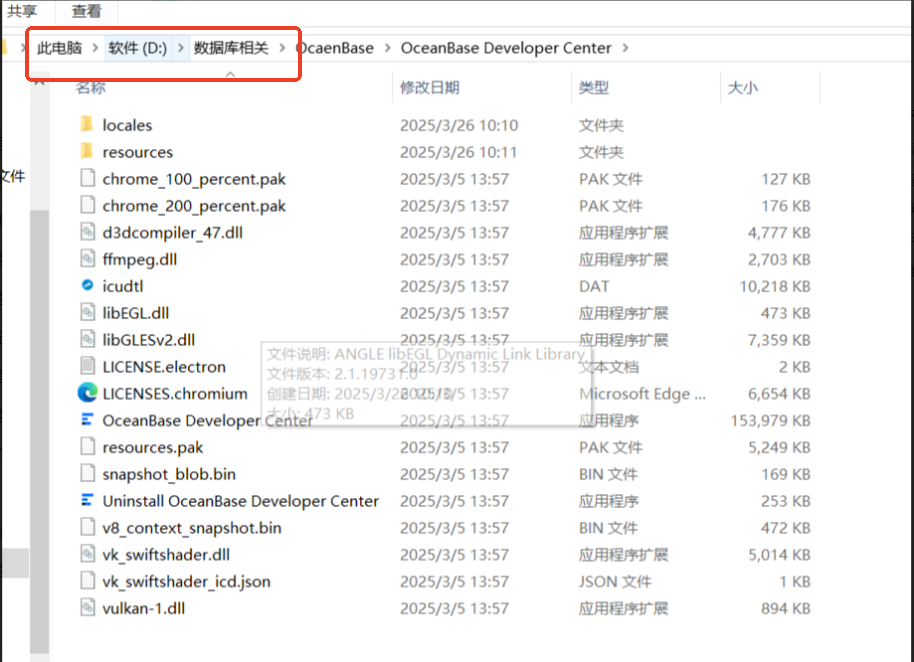The width and height of the screenshot is (914, 662).
Task: Select the file name resources.pak
Action: pos(153,447)
